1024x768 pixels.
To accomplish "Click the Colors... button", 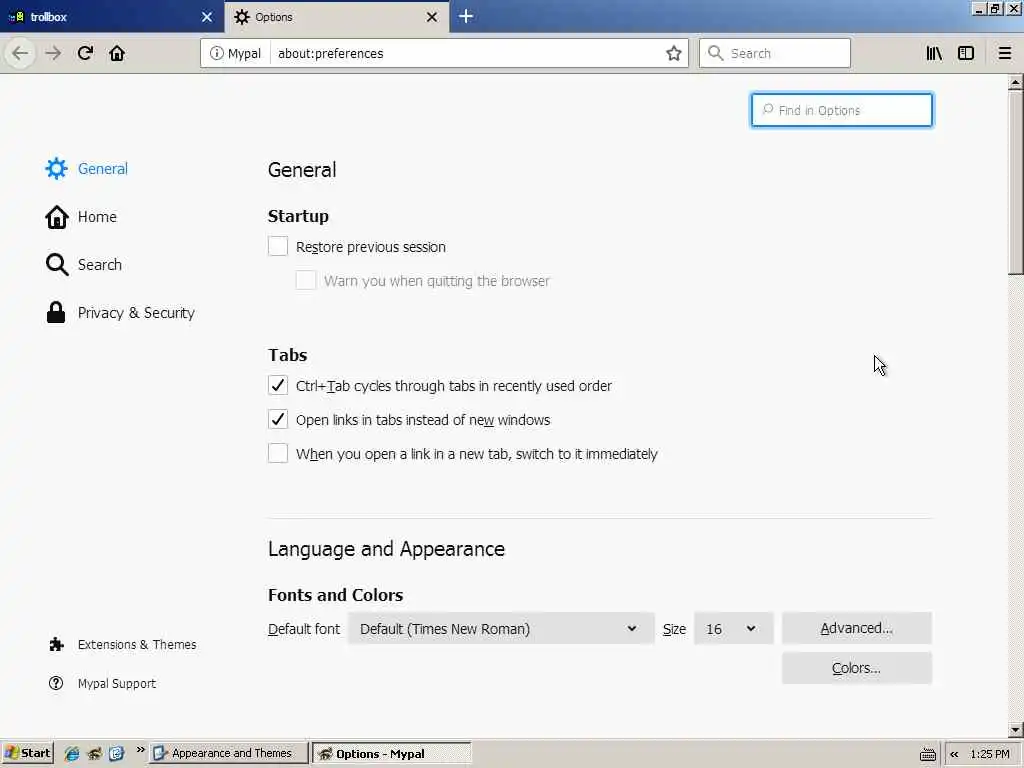I will (x=856, y=668).
